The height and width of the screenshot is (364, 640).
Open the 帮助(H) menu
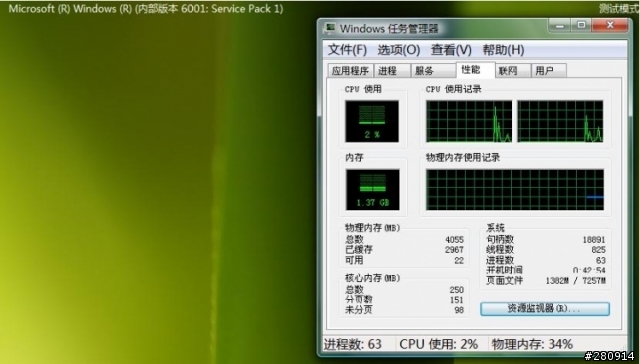click(x=503, y=50)
